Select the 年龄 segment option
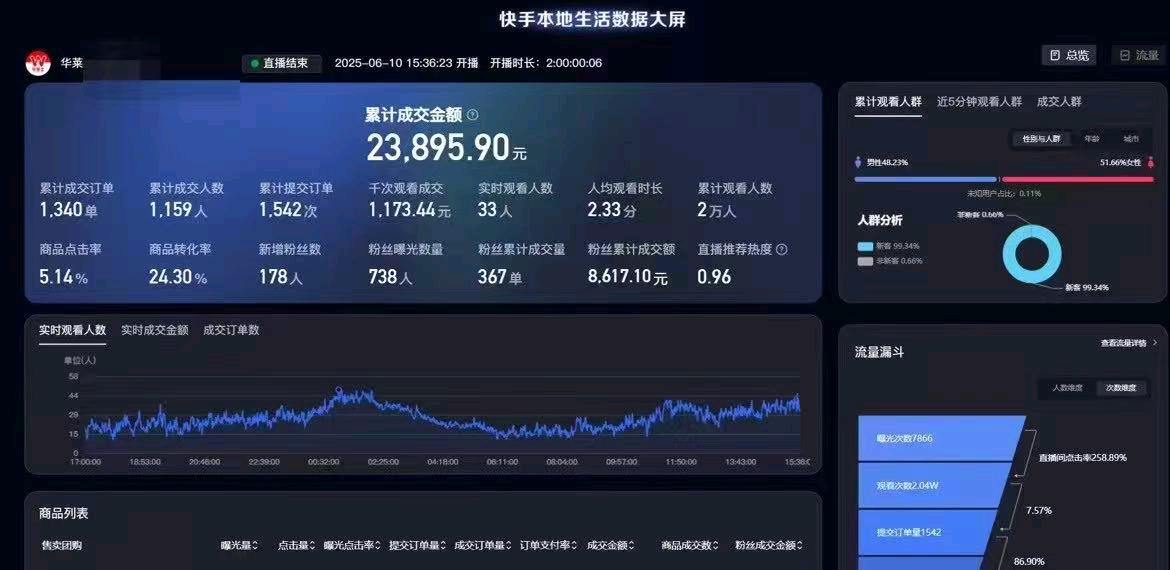 (1092, 139)
